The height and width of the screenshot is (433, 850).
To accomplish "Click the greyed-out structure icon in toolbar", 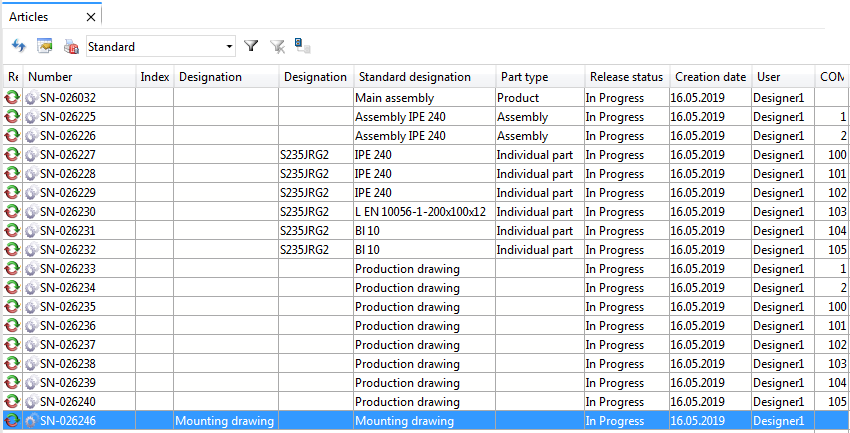I will pyautogui.click(x=302, y=46).
